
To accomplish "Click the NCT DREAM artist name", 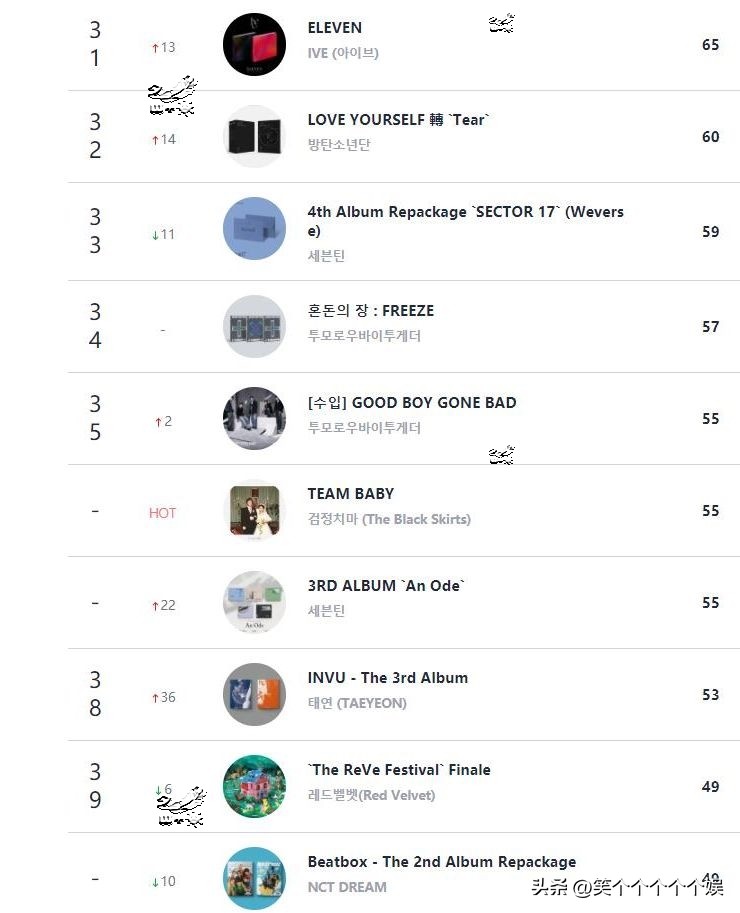I will click(x=347, y=887).
